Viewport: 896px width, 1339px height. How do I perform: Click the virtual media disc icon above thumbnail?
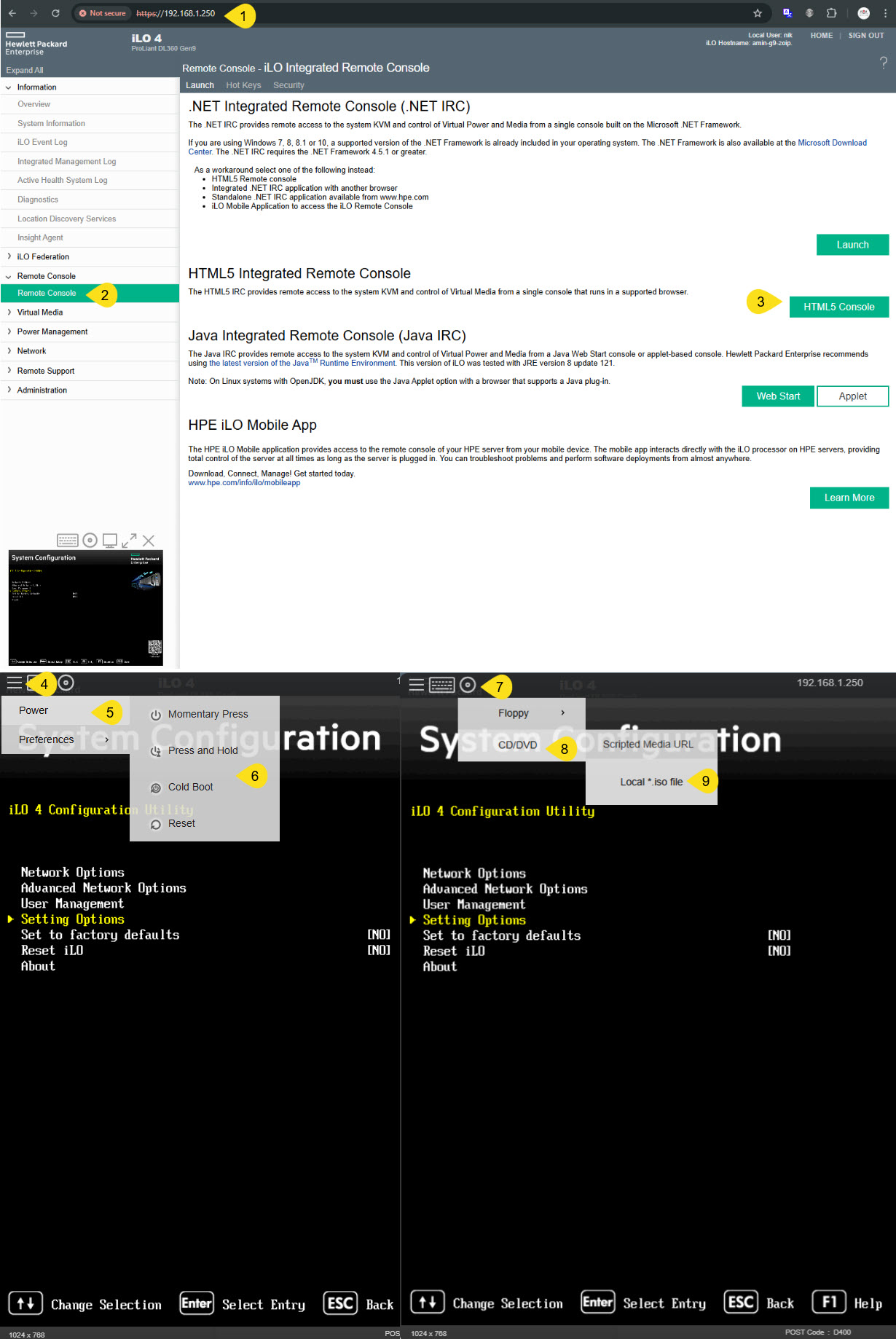pyautogui.click(x=90, y=541)
